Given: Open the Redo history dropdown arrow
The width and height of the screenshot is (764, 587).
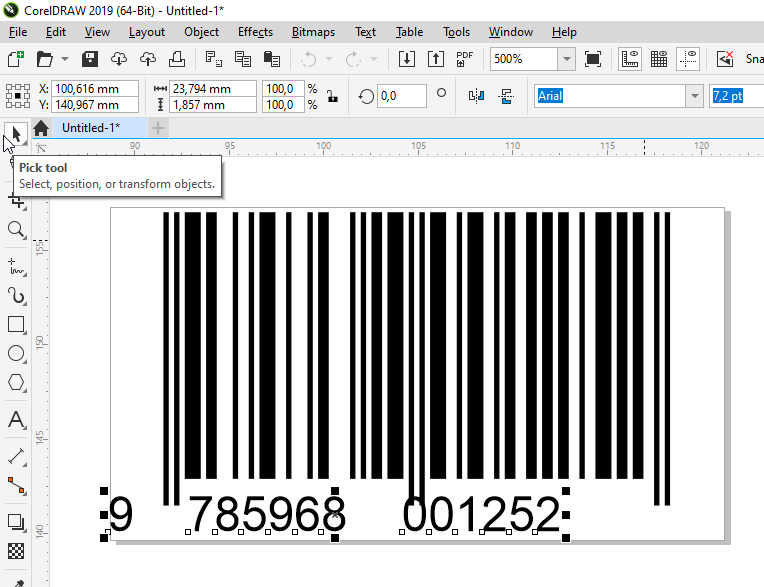Looking at the screenshot, I should click(x=374, y=59).
